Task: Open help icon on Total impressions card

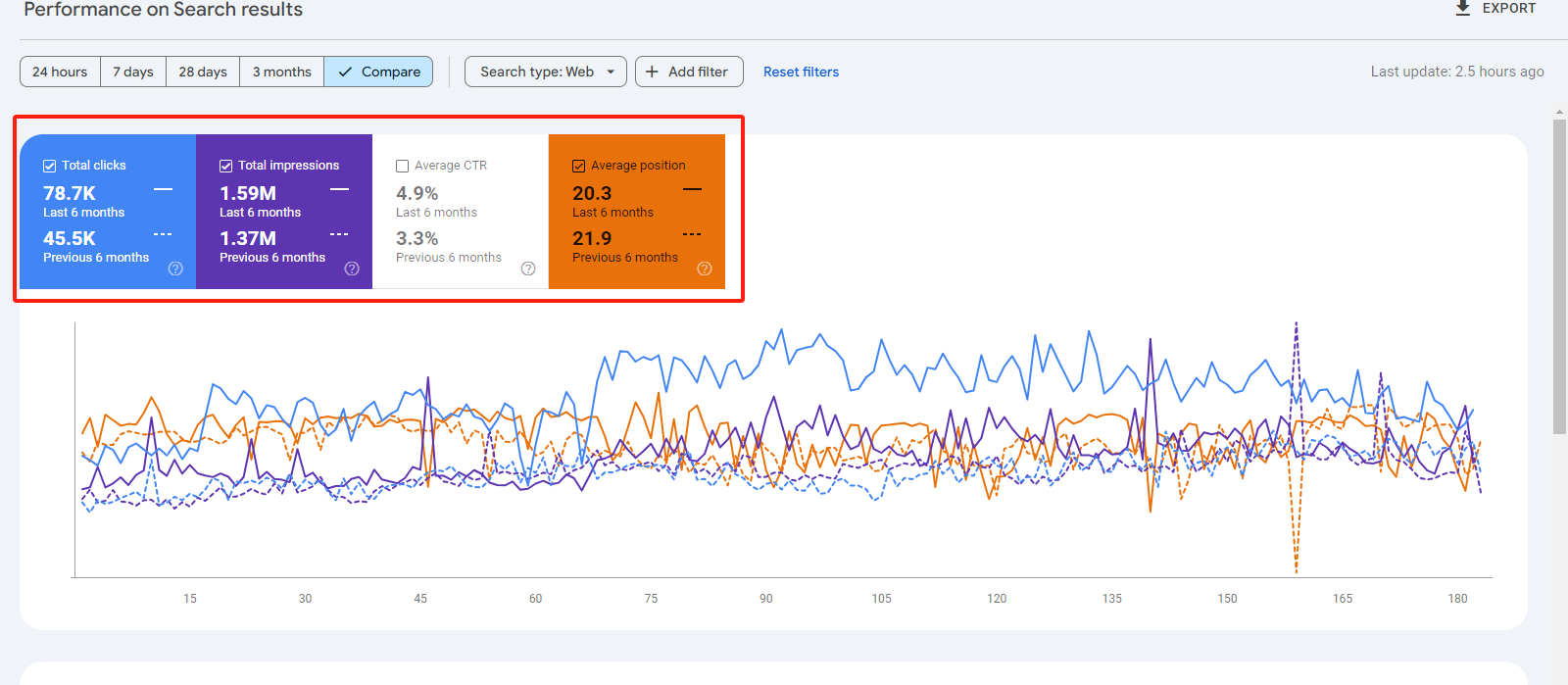Action: (x=352, y=269)
